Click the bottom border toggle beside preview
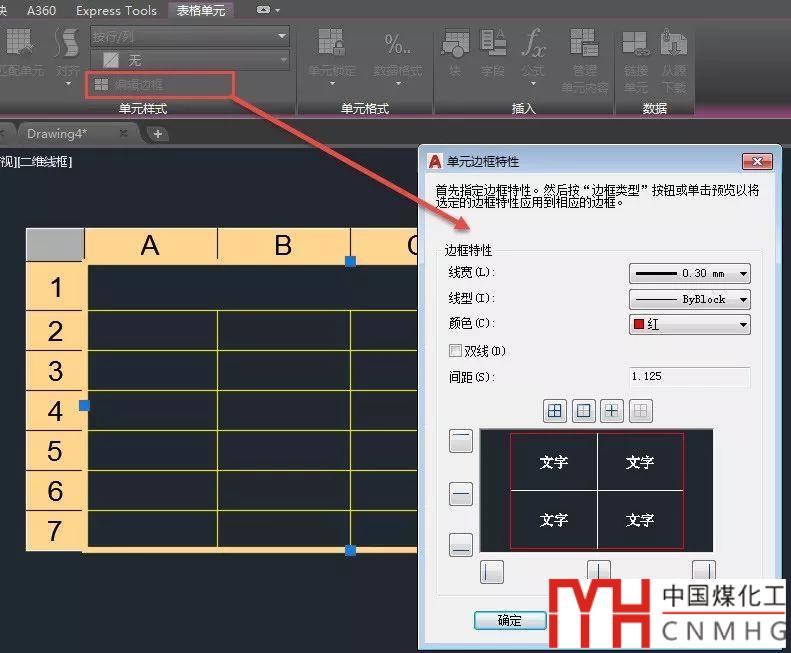Image resolution: width=791 pixels, height=653 pixels. pos(461,545)
